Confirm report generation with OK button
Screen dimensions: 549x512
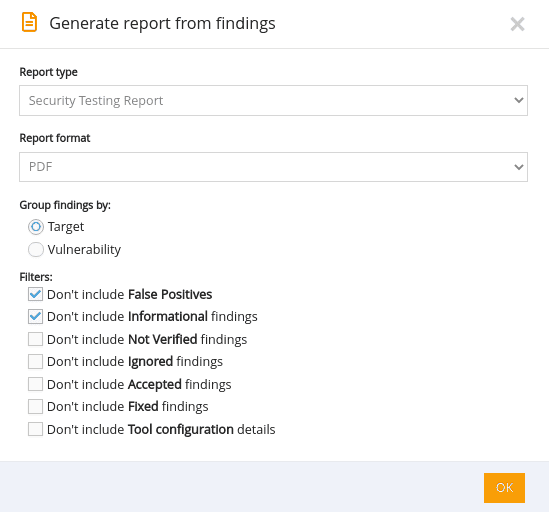[x=504, y=488]
